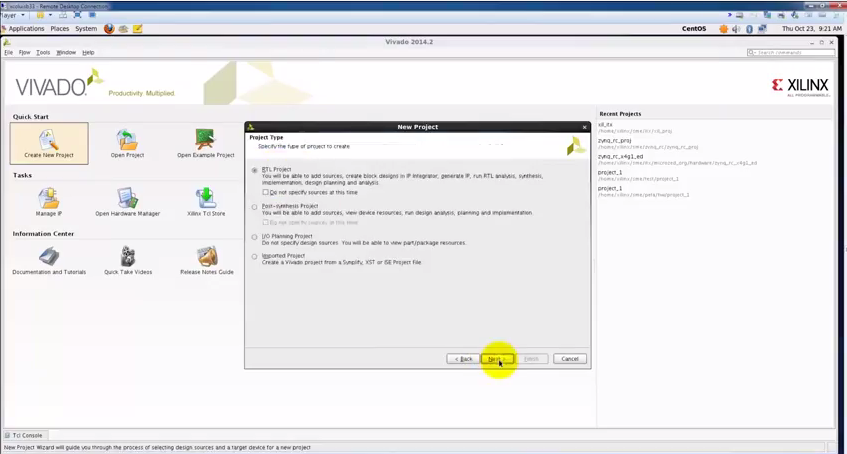The width and height of the screenshot is (847, 454).
Task: Launch the Open Example Project icon
Action: point(206,140)
